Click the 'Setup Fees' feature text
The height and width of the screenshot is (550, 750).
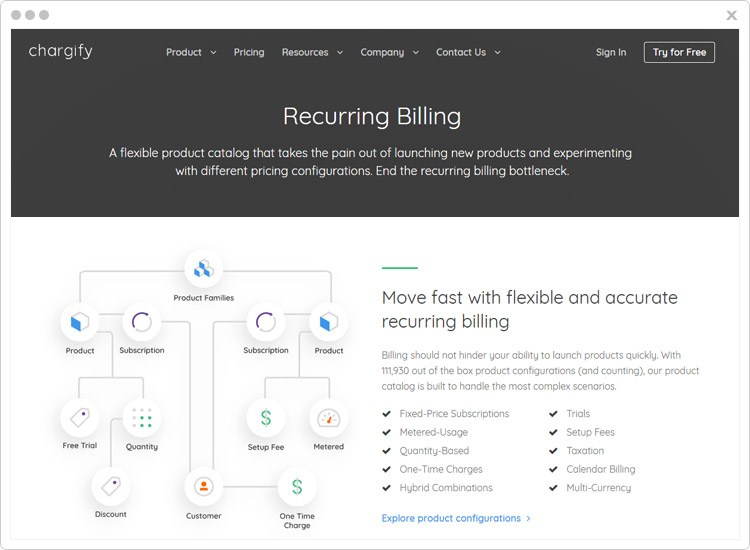590,432
